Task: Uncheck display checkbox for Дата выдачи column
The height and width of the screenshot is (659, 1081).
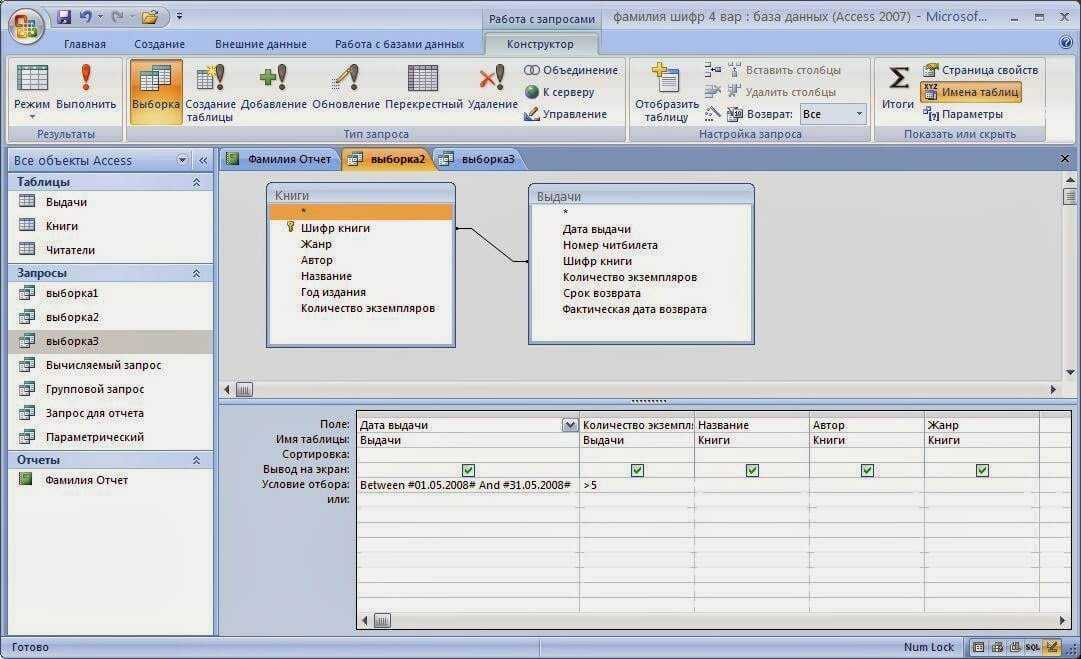Action: pos(468,470)
